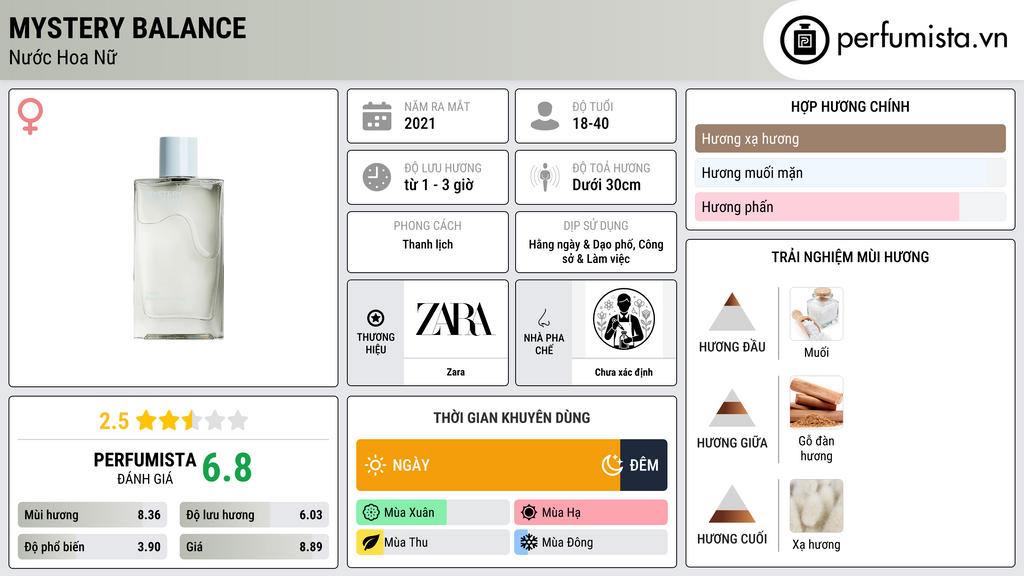The width and height of the screenshot is (1024, 576).
Task: Click the Hương xạ hương accord bar
Action: (x=850, y=138)
